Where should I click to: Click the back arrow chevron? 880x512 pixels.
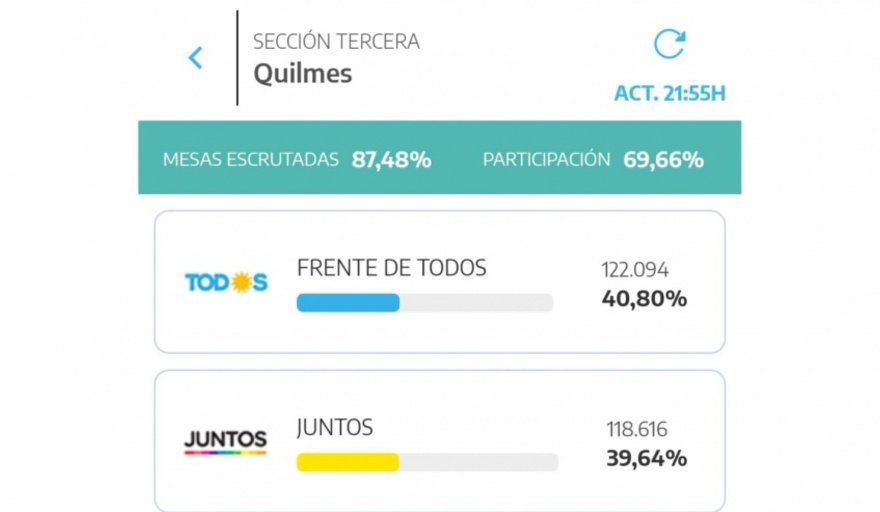(196, 58)
